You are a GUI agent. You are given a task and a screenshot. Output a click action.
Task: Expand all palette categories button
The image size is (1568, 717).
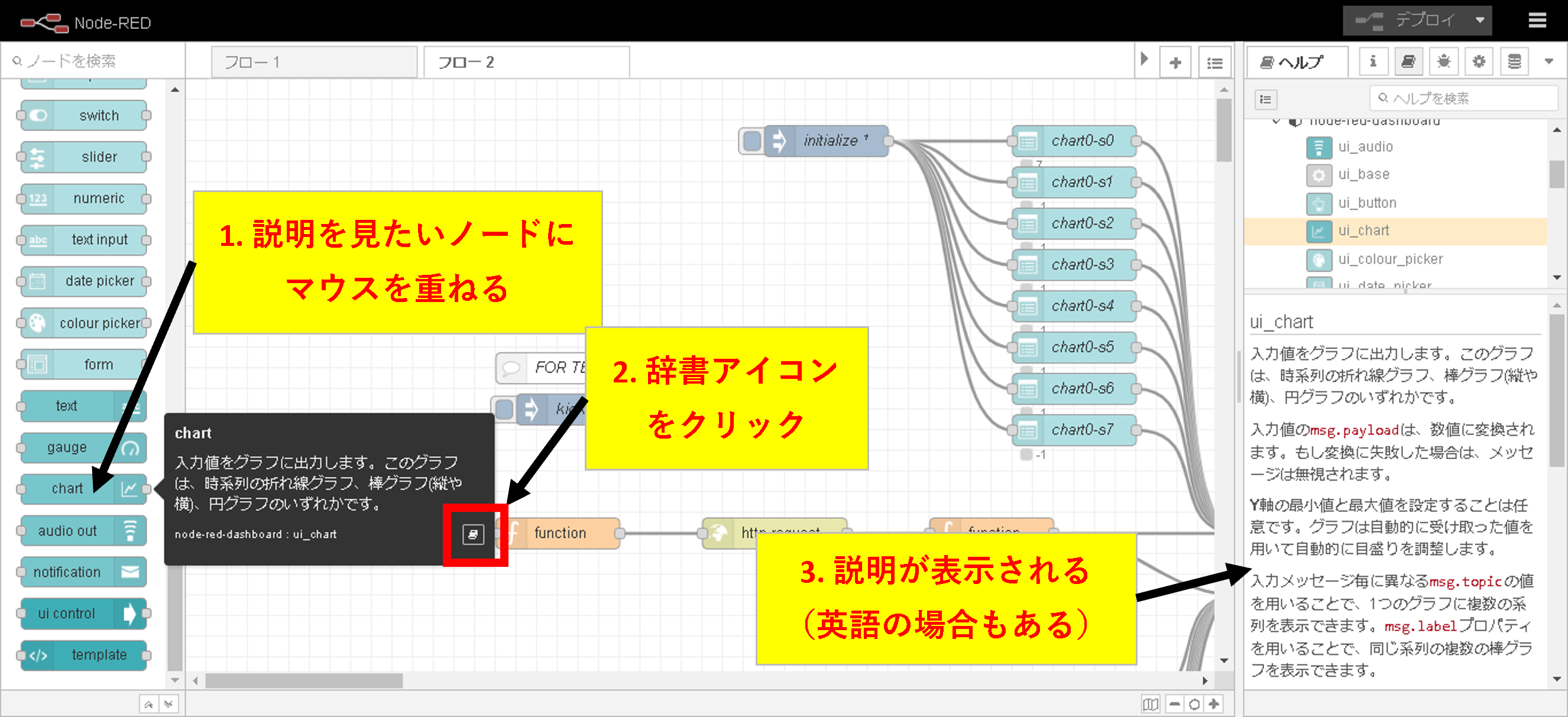point(168,704)
